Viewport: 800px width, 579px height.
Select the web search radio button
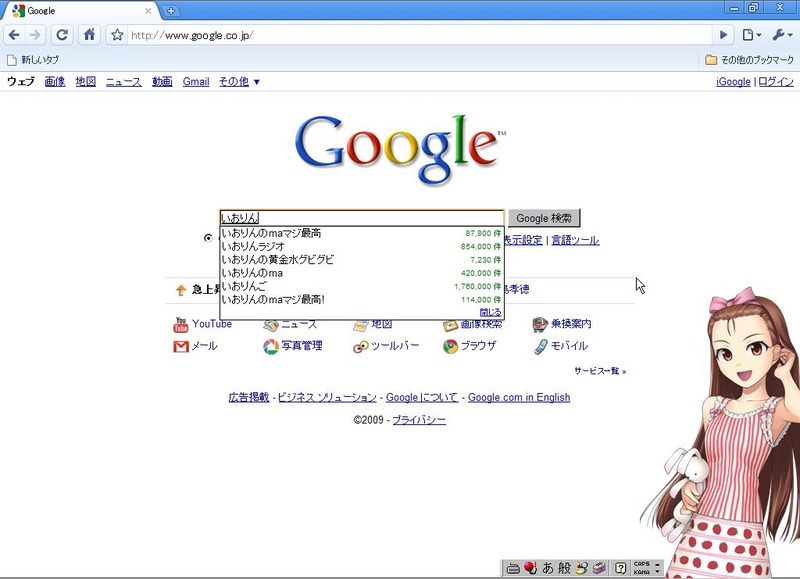[208, 238]
